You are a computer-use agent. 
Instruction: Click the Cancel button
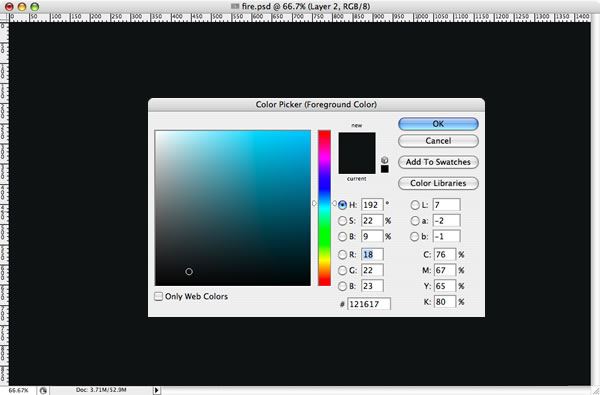[x=438, y=141]
